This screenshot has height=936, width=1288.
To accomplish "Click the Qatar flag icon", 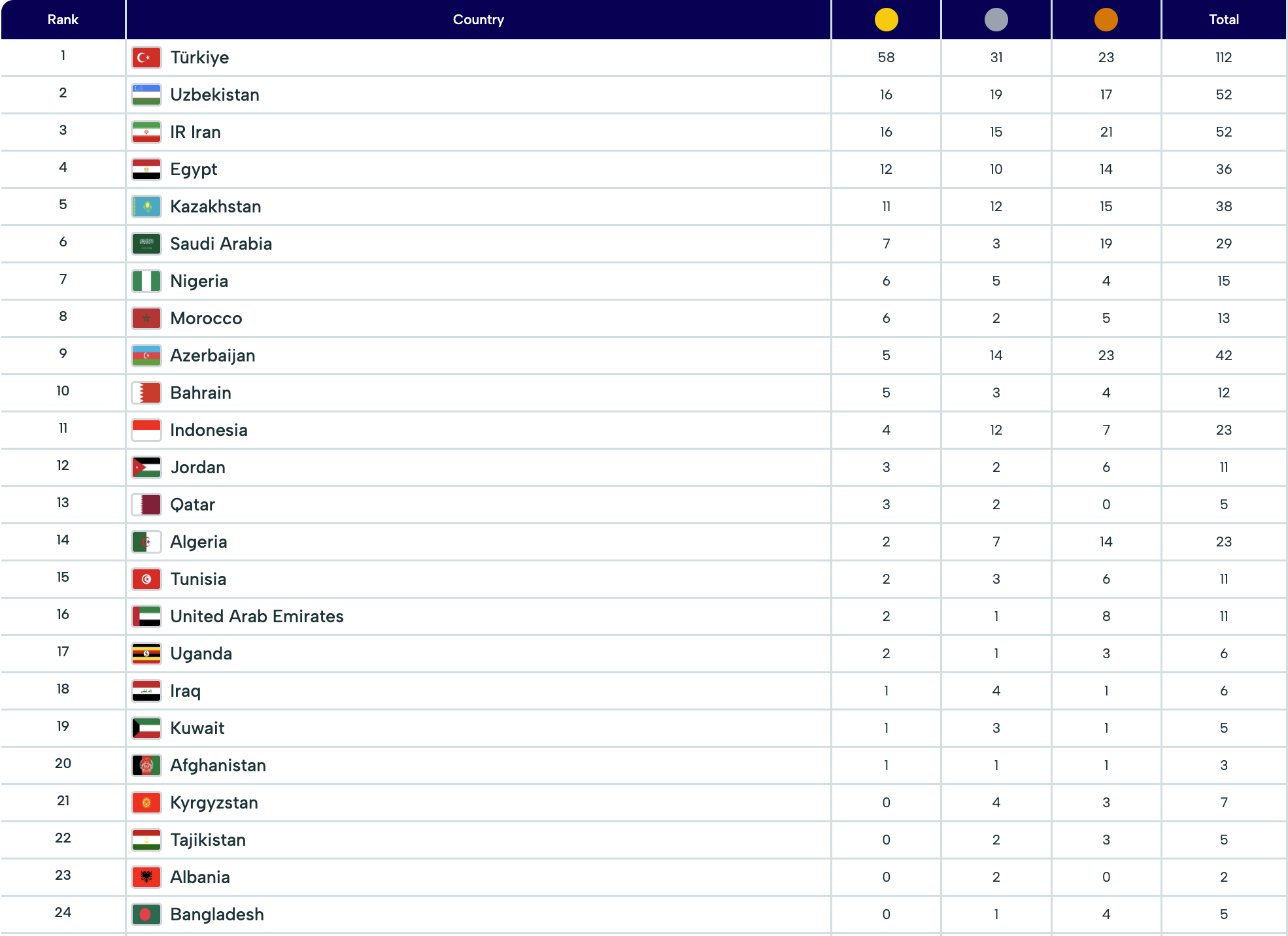I will tap(146, 505).
